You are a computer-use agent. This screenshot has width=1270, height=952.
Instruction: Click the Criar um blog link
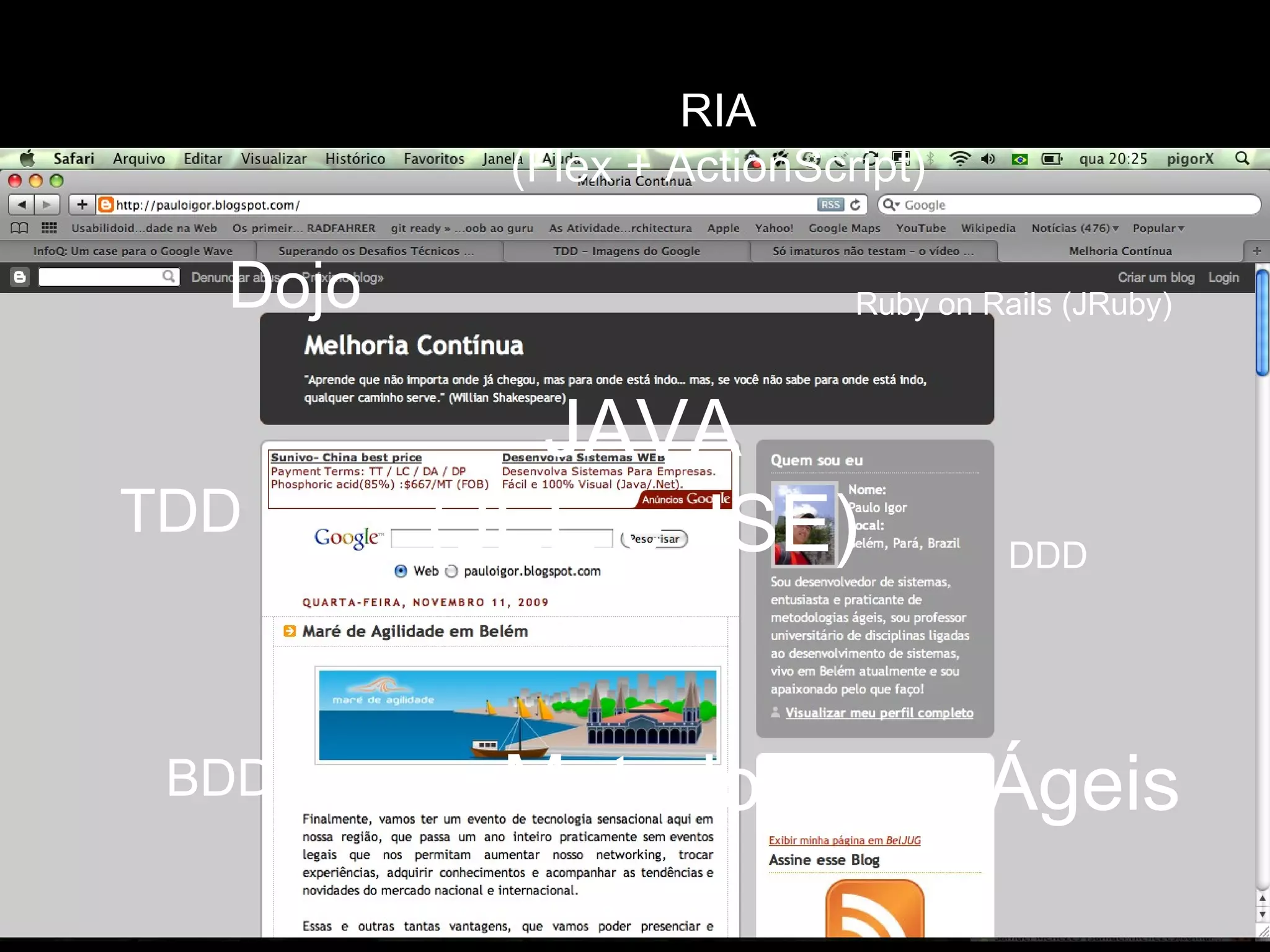tap(1156, 277)
